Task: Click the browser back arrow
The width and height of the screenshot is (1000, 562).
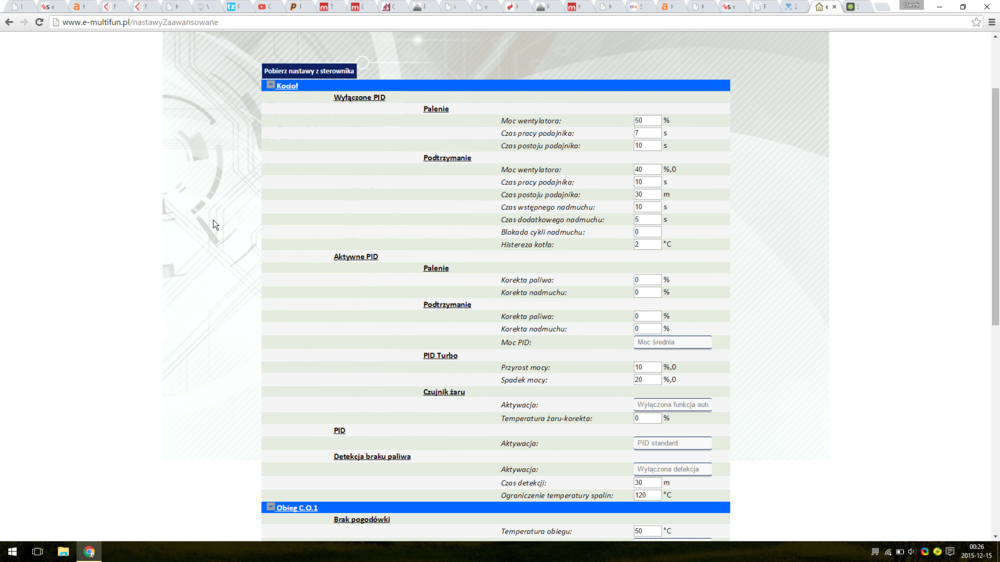Action: click(x=9, y=22)
